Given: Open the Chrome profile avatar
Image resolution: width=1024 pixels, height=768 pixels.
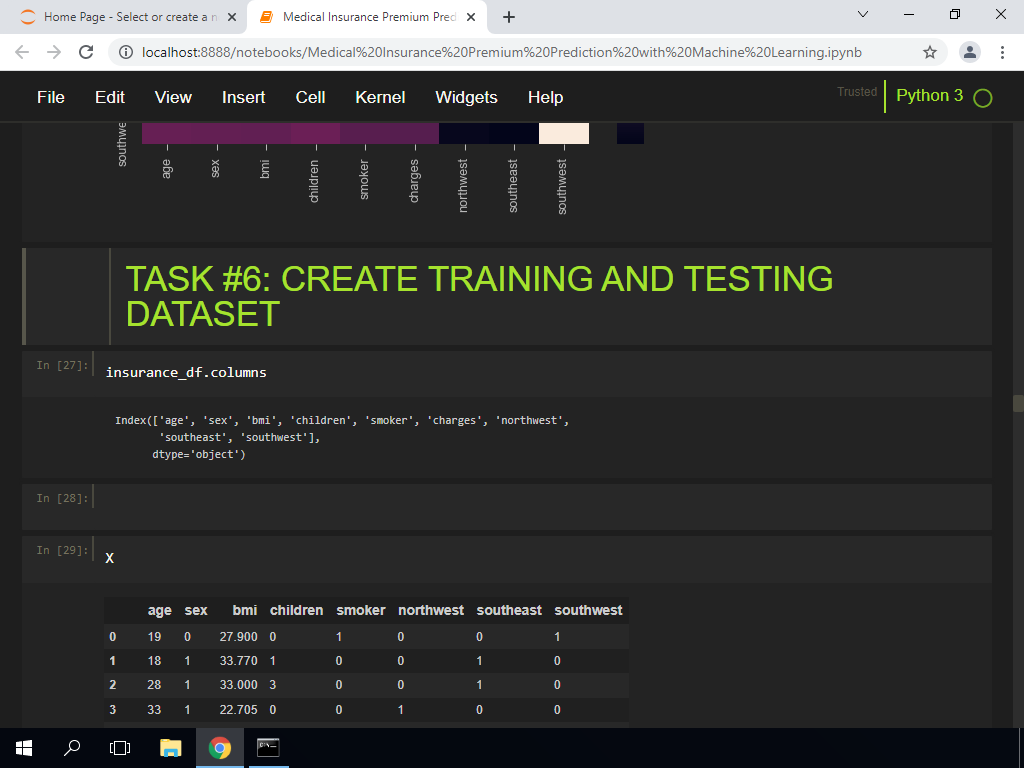Looking at the screenshot, I should tap(970, 52).
